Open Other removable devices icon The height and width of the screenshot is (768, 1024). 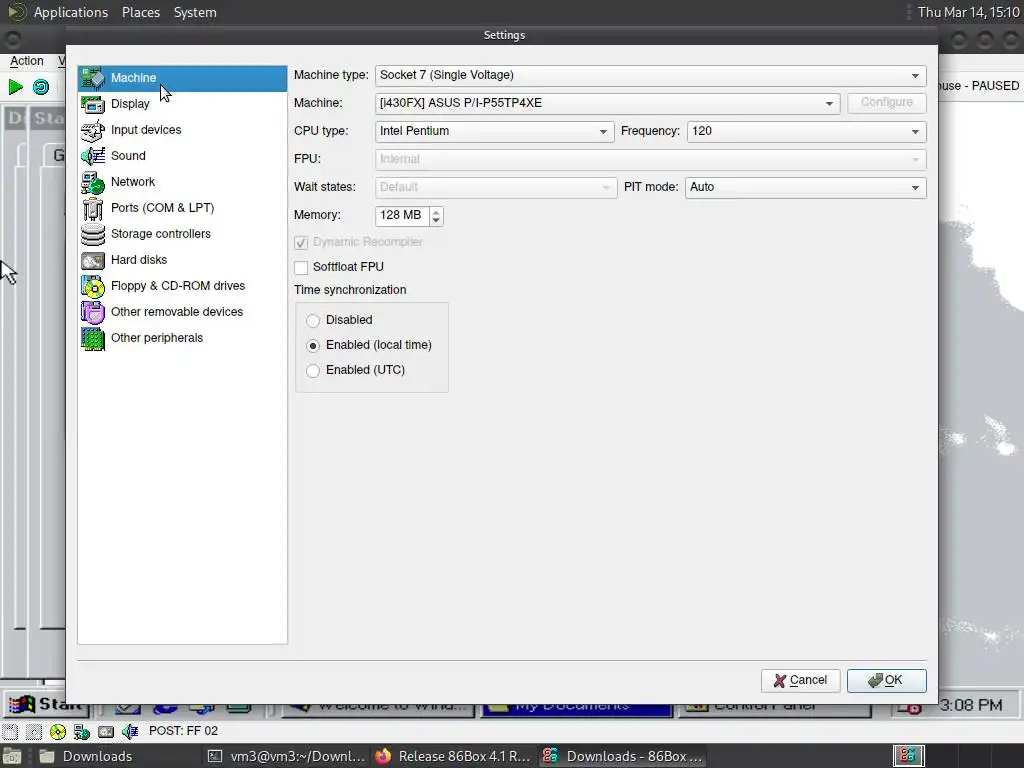point(93,312)
